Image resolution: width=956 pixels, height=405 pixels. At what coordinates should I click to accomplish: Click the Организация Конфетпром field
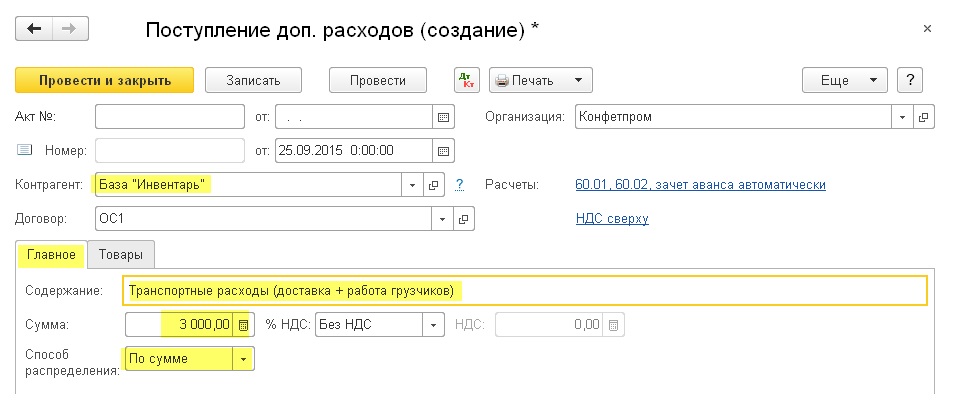tap(733, 116)
